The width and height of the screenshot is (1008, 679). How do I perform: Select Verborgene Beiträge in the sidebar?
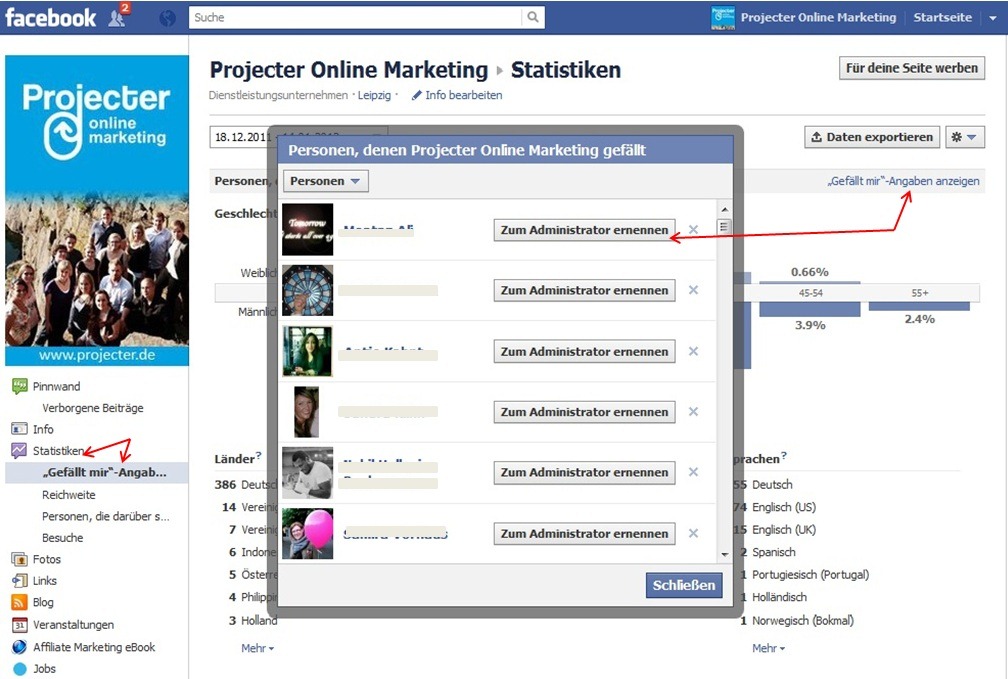point(93,408)
